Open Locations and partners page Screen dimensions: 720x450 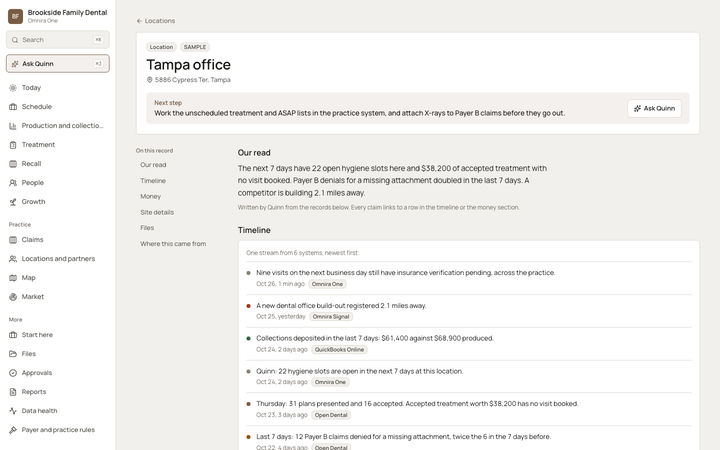pyautogui.click(x=58, y=259)
